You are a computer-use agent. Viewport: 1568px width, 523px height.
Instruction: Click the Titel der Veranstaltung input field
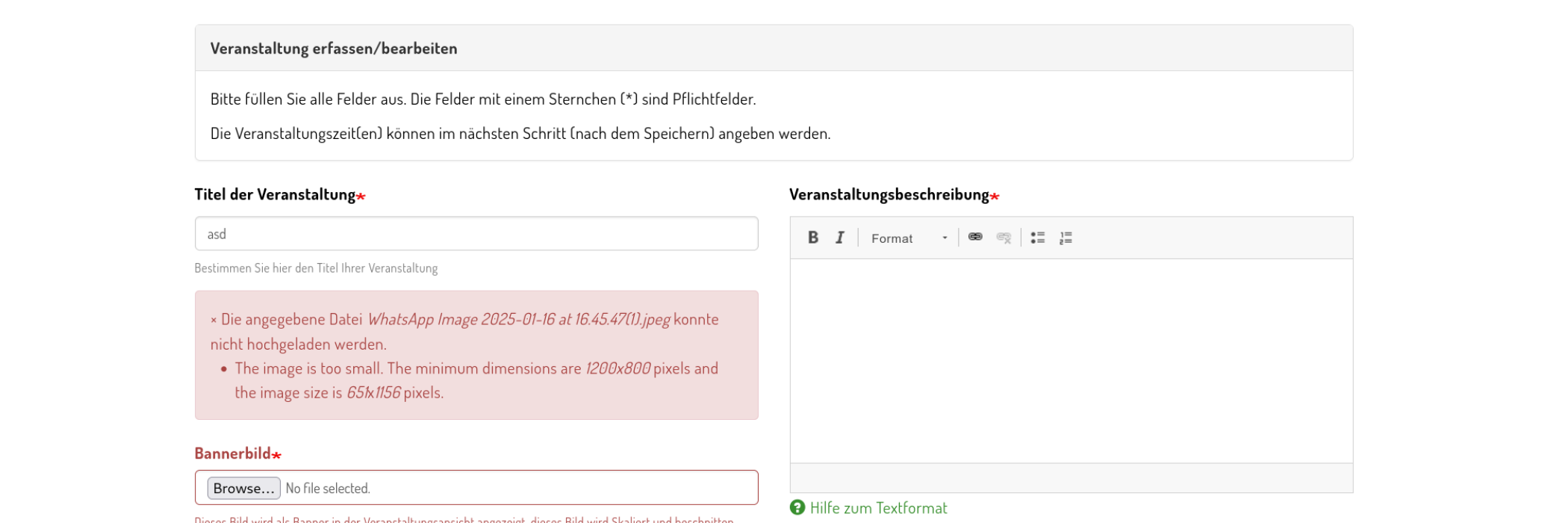[476, 234]
